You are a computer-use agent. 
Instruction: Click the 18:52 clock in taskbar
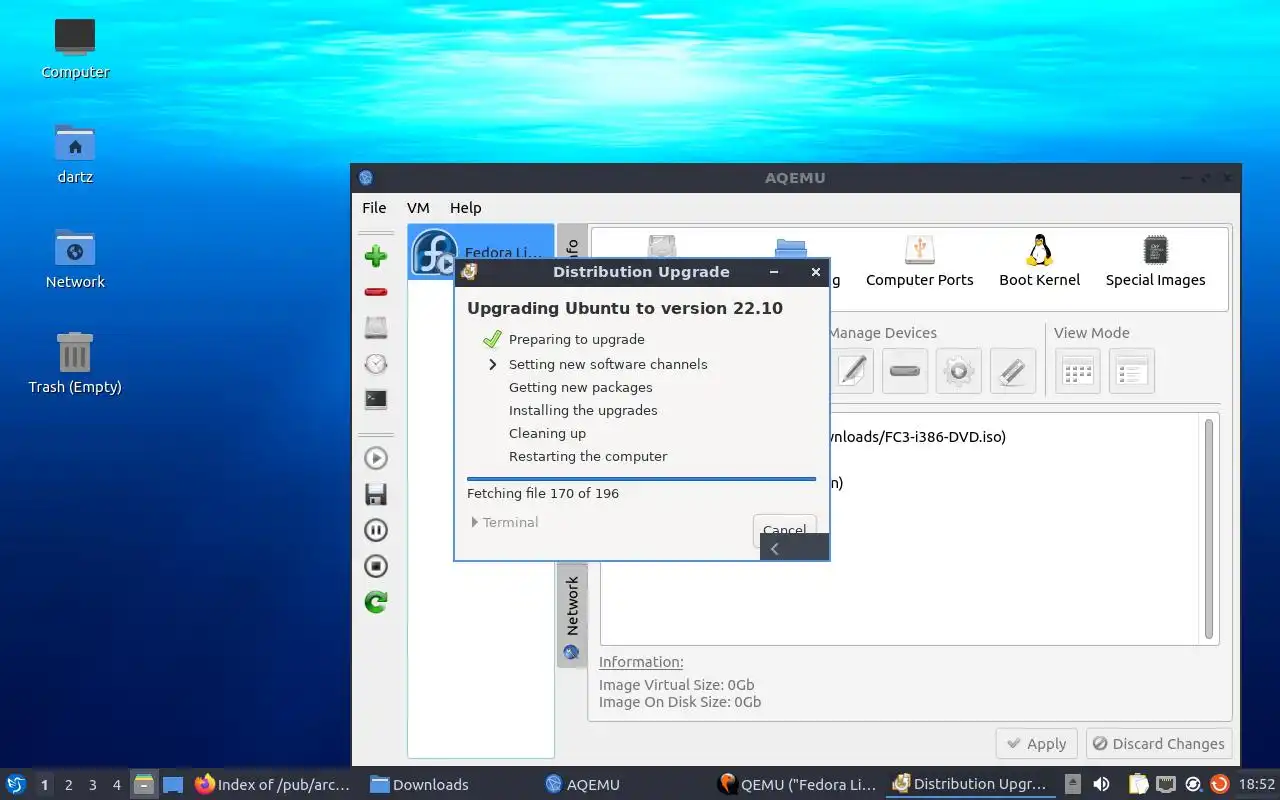(1256, 784)
